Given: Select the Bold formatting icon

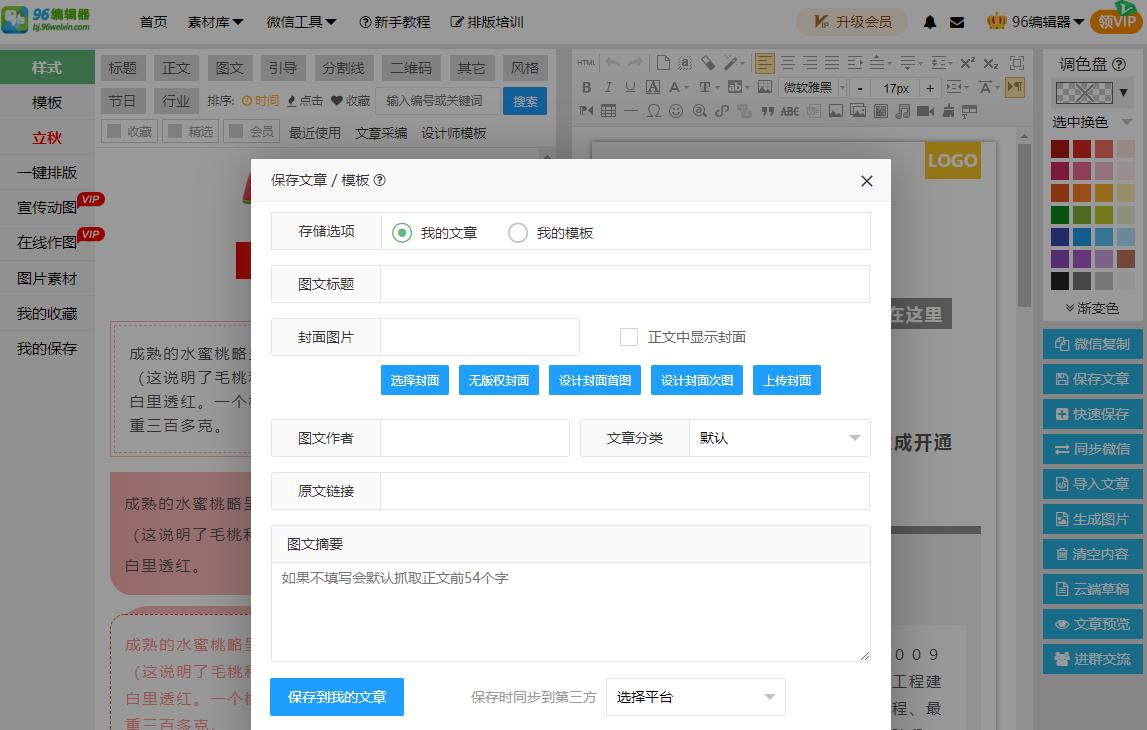Looking at the screenshot, I should (x=586, y=87).
